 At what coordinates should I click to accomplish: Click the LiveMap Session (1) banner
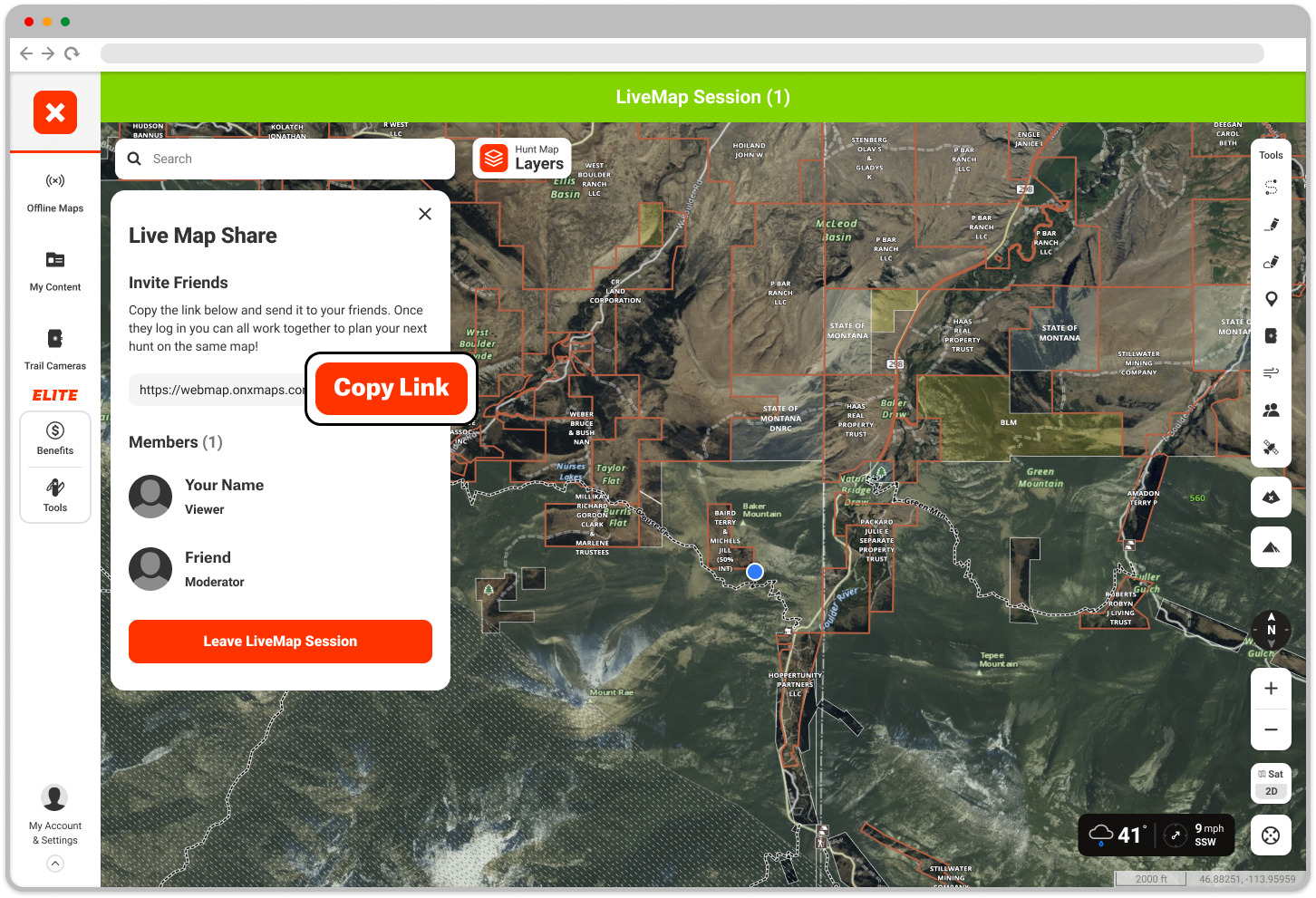pos(703,97)
